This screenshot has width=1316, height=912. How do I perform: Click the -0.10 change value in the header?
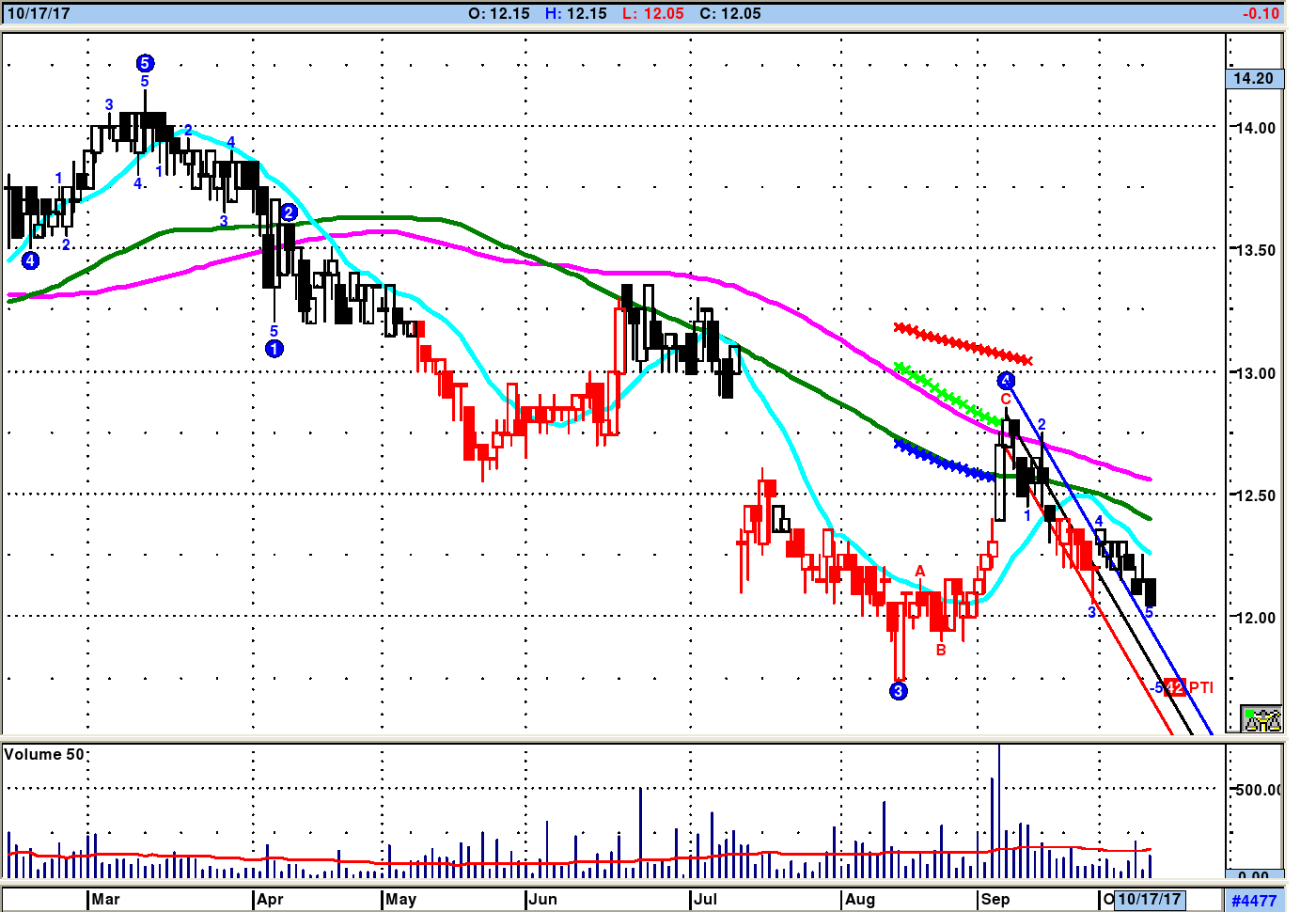point(1260,13)
